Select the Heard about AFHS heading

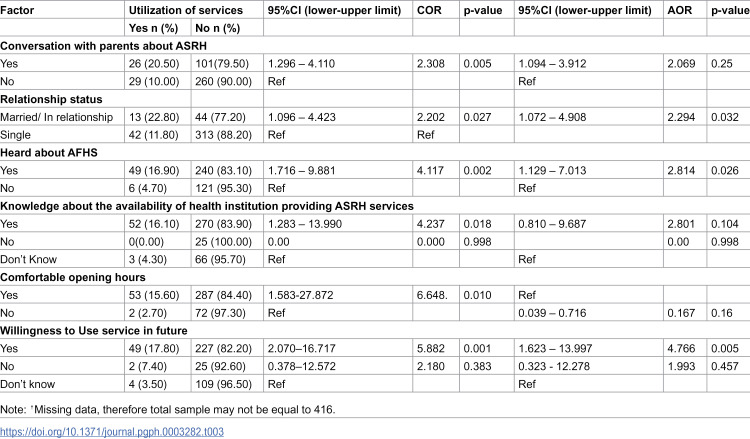click(49, 153)
